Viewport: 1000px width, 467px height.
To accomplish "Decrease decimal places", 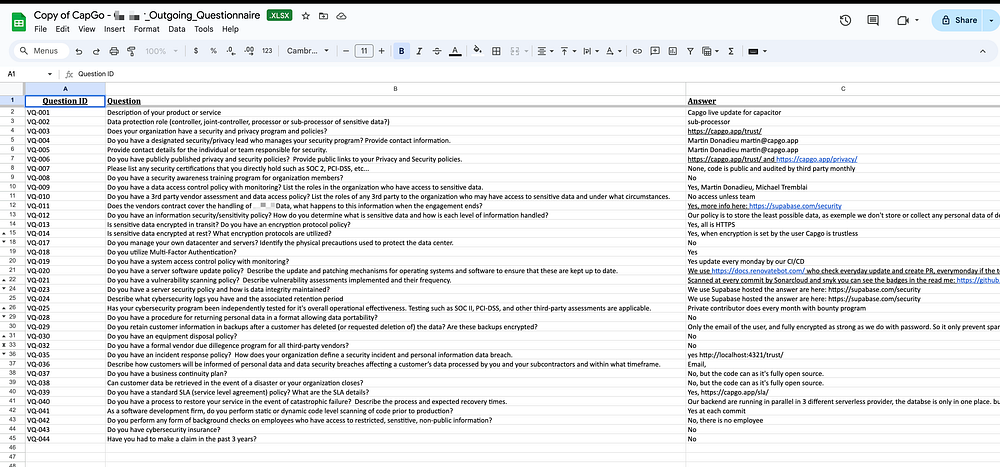I will (231, 51).
